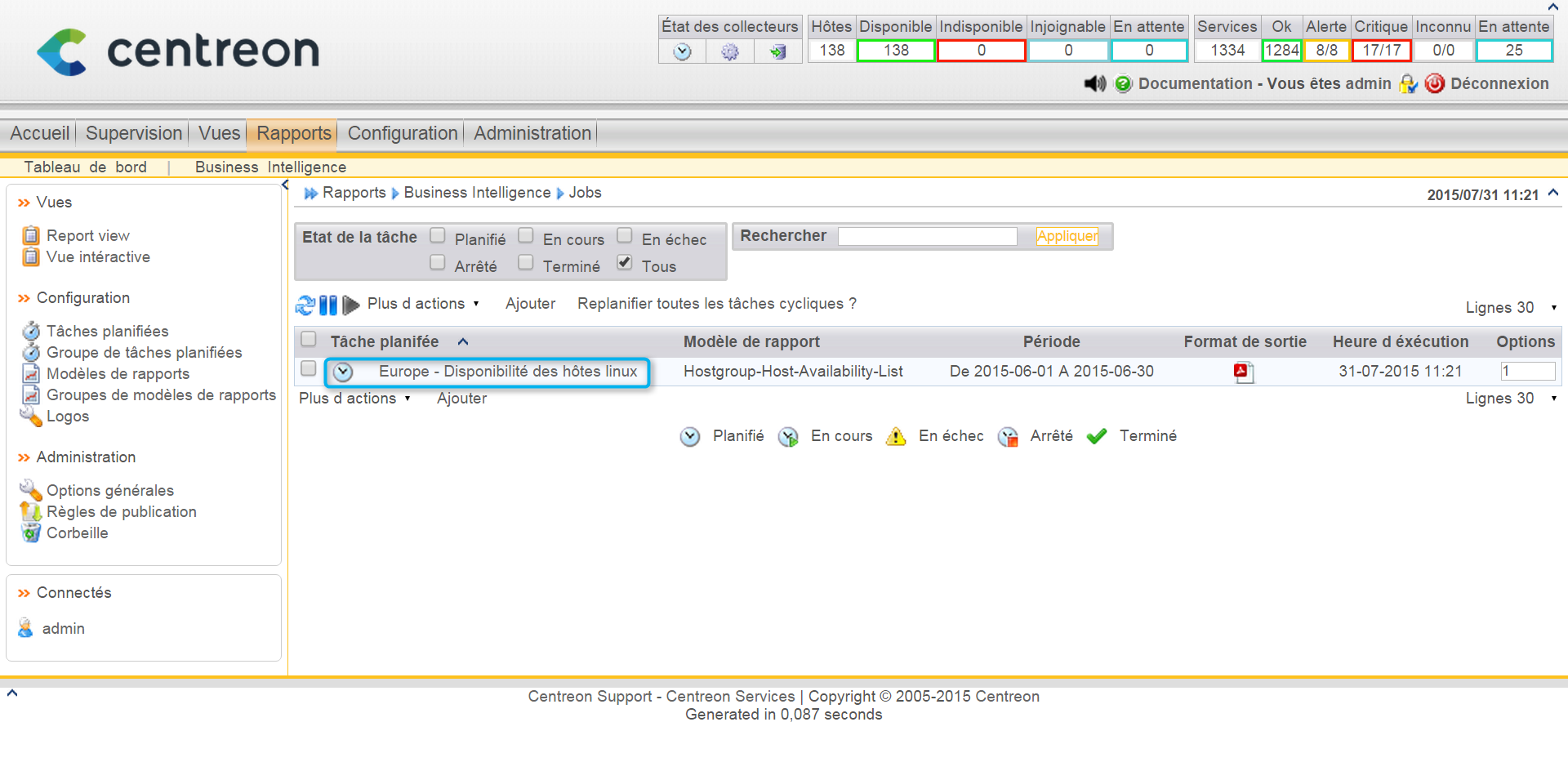Image resolution: width=1568 pixels, height=780 pixels.
Task: Open the top Plus d actions dropdown
Action: pos(423,304)
